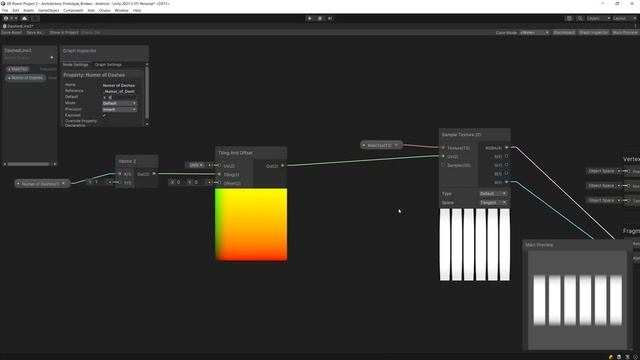Viewport: 640px width, 360px height.
Task: Open the Component menu
Action: tap(73, 10)
